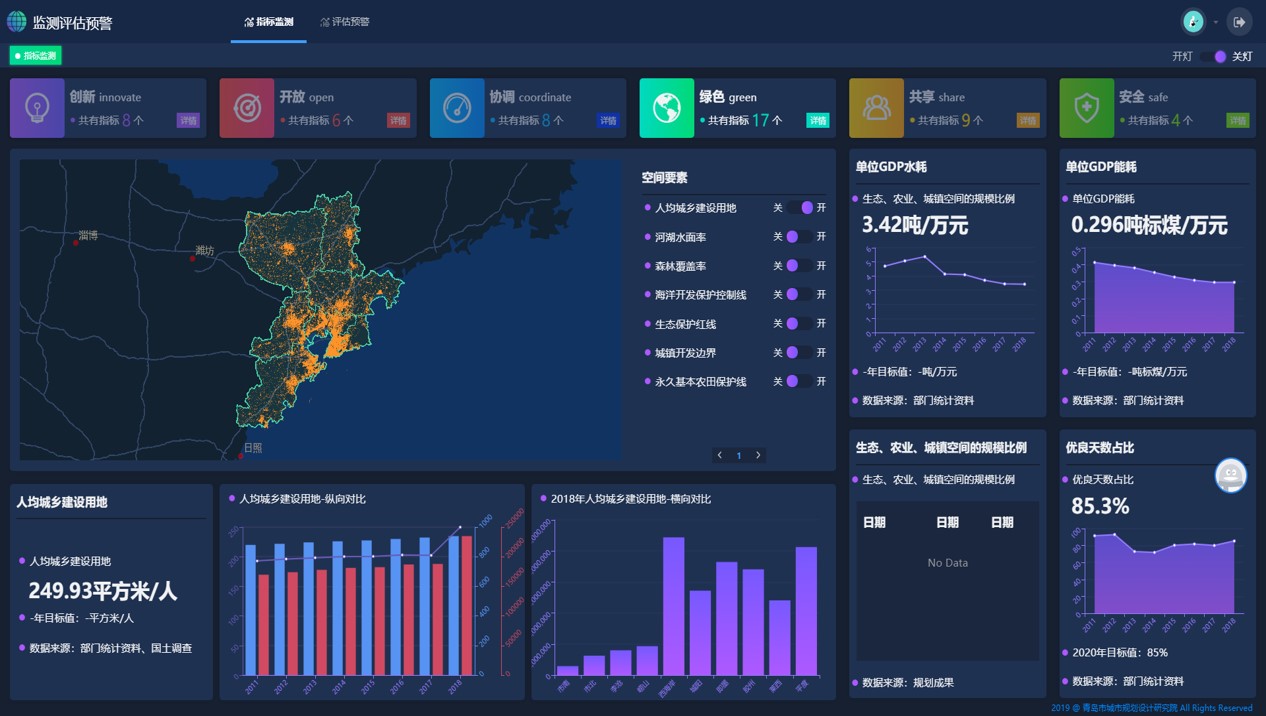Enable the 生态保护红线 layer toggle
Screen dimensions: 1266x716
799,324
